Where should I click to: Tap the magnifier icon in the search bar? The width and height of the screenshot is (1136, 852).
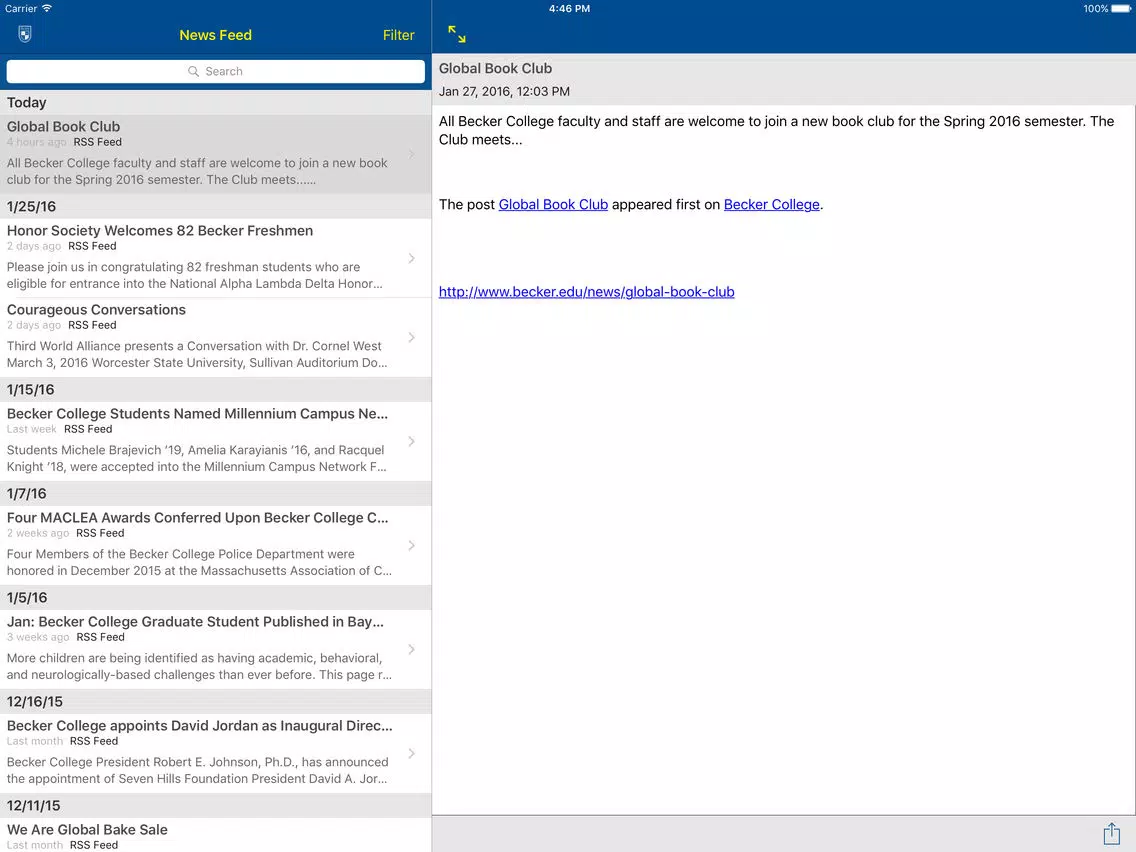click(x=193, y=71)
